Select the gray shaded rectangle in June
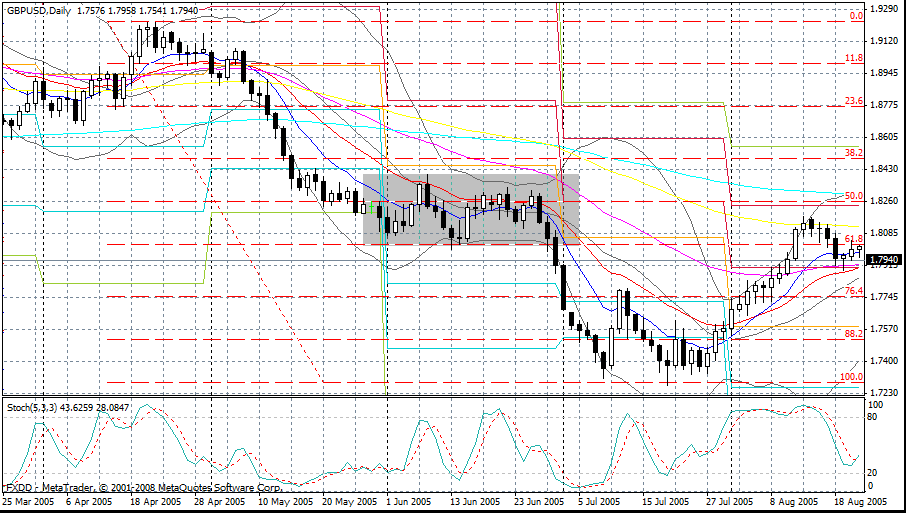The width and height of the screenshot is (906, 513). point(470,209)
